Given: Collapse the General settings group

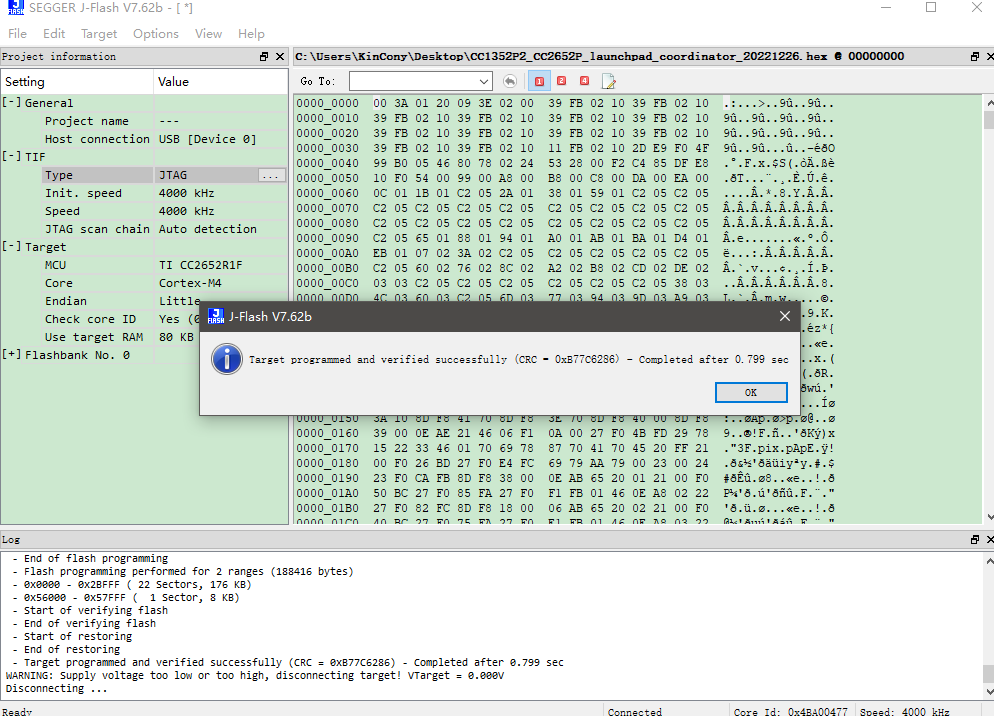Looking at the screenshot, I should point(12,103).
